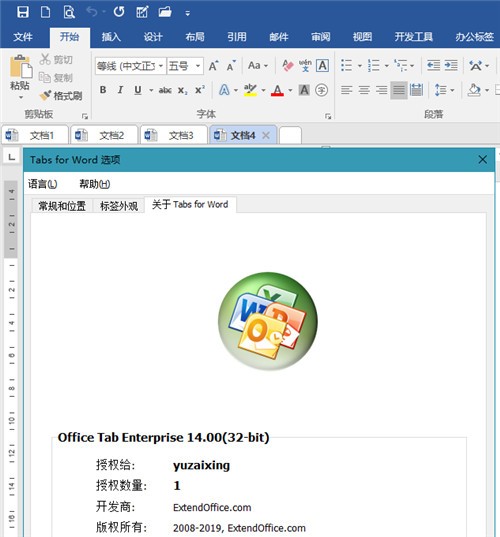Switch to the 插入 ribbon tab
The height and width of the screenshot is (537, 500).
(x=111, y=37)
